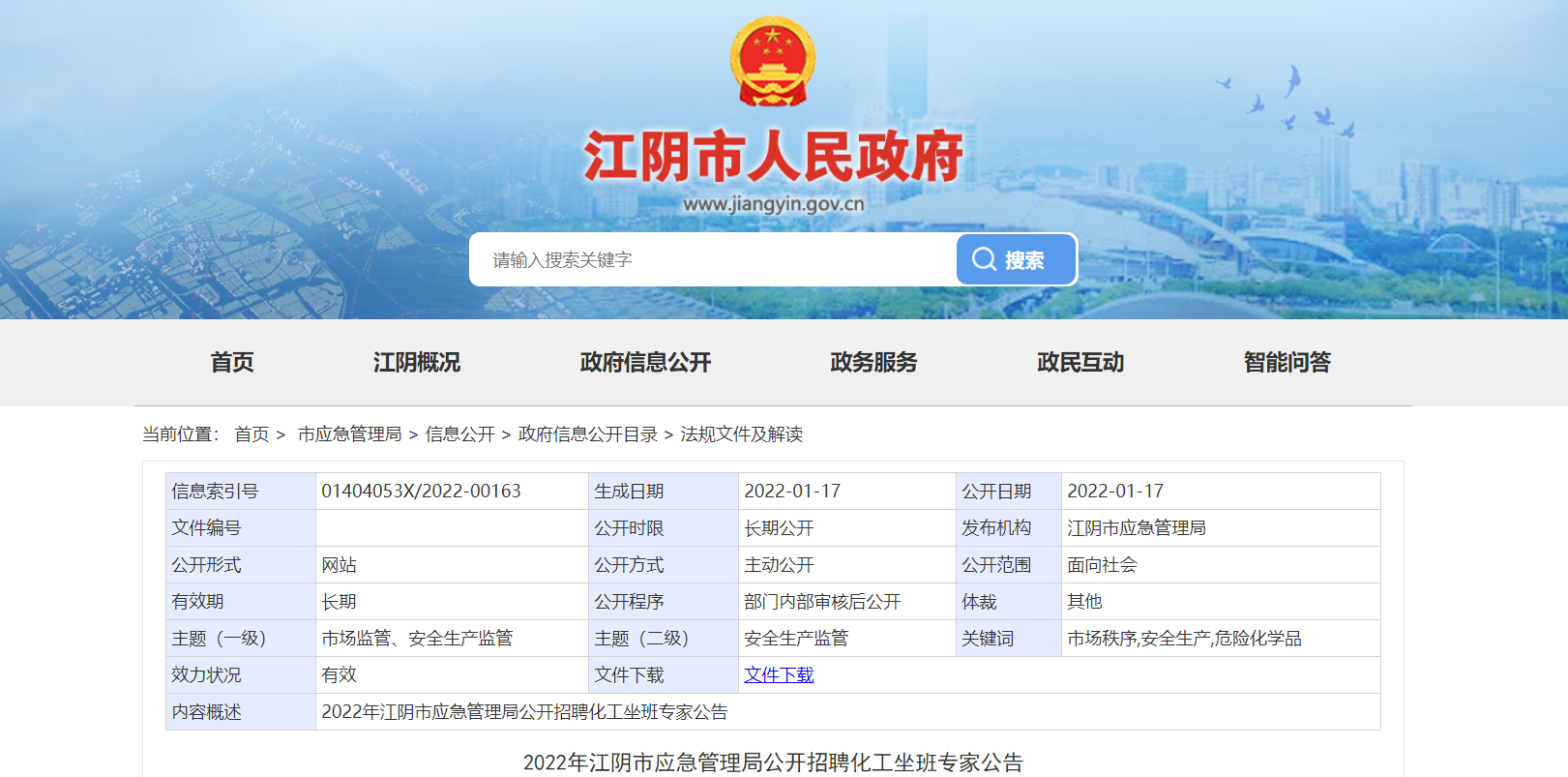Focus the search keyword input field
Image resolution: width=1568 pixels, height=777 pixels.
pyautogui.click(x=712, y=259)
